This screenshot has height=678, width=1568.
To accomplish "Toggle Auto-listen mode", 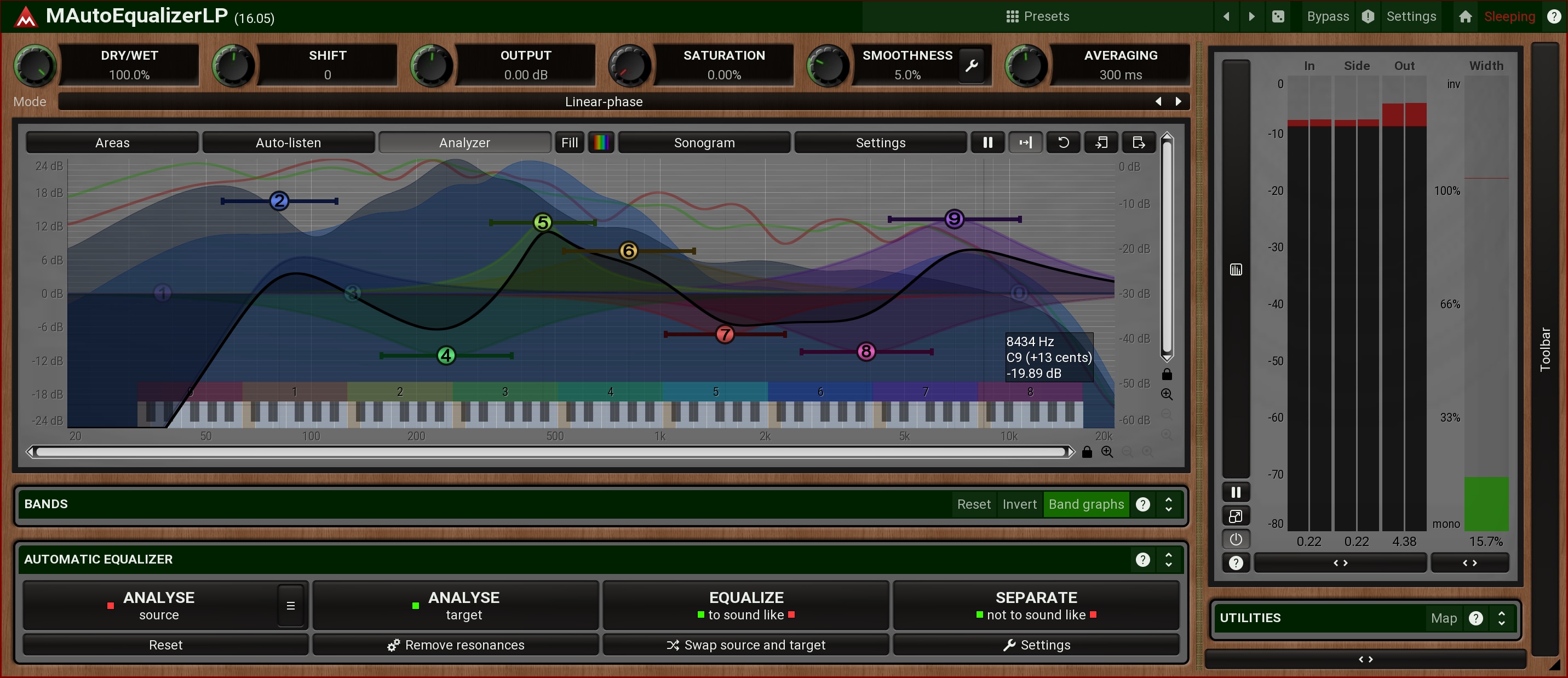I will tap(288, 142).
